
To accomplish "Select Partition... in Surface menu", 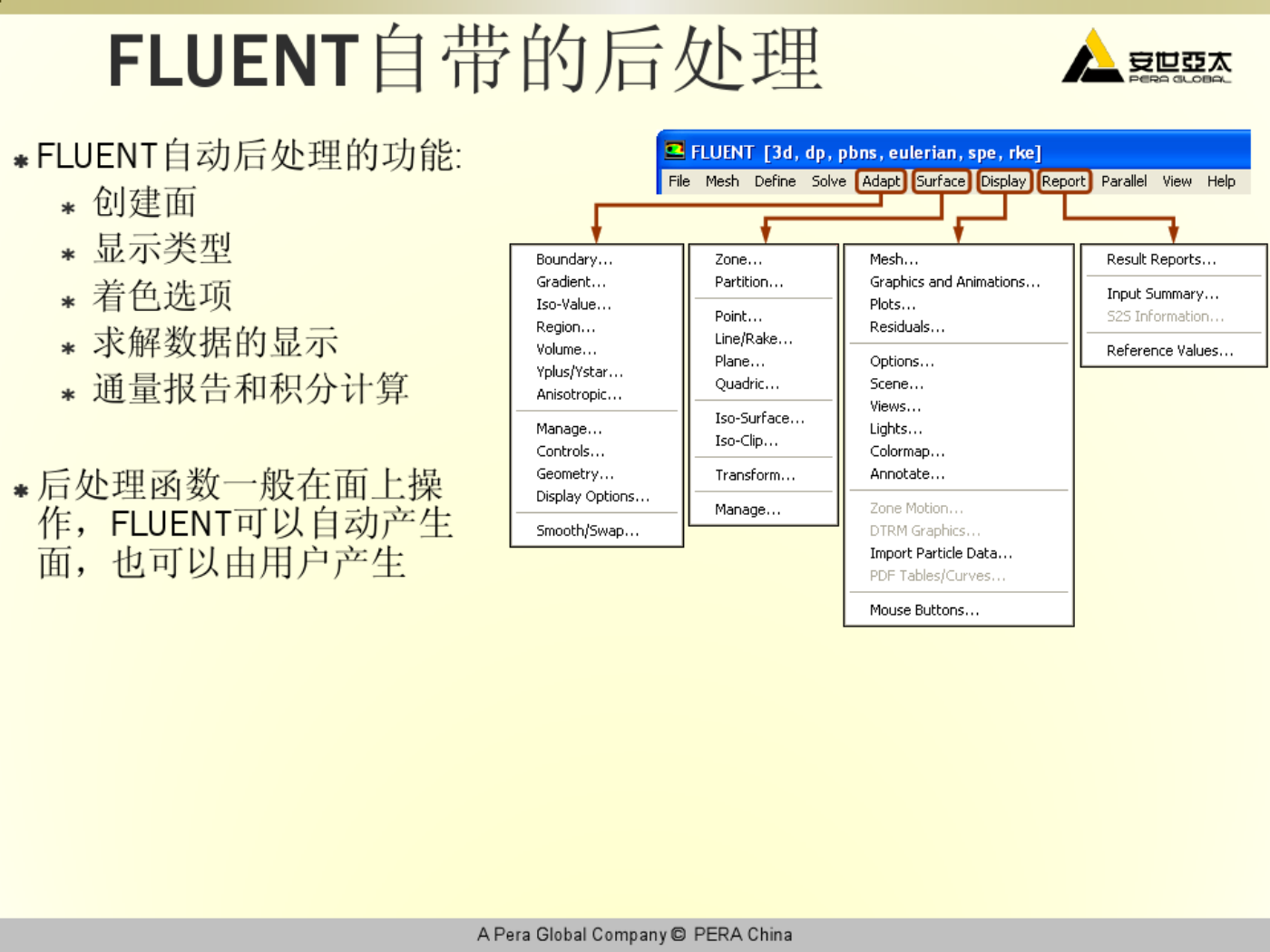I will pos(748,282).
